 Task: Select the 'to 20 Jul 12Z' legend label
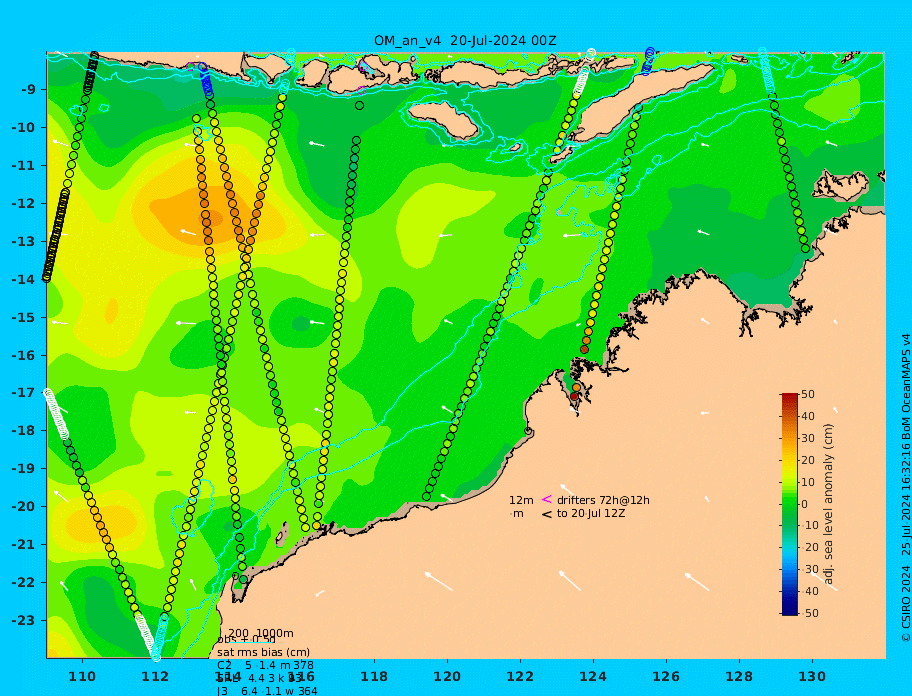[x=590, y=513]
